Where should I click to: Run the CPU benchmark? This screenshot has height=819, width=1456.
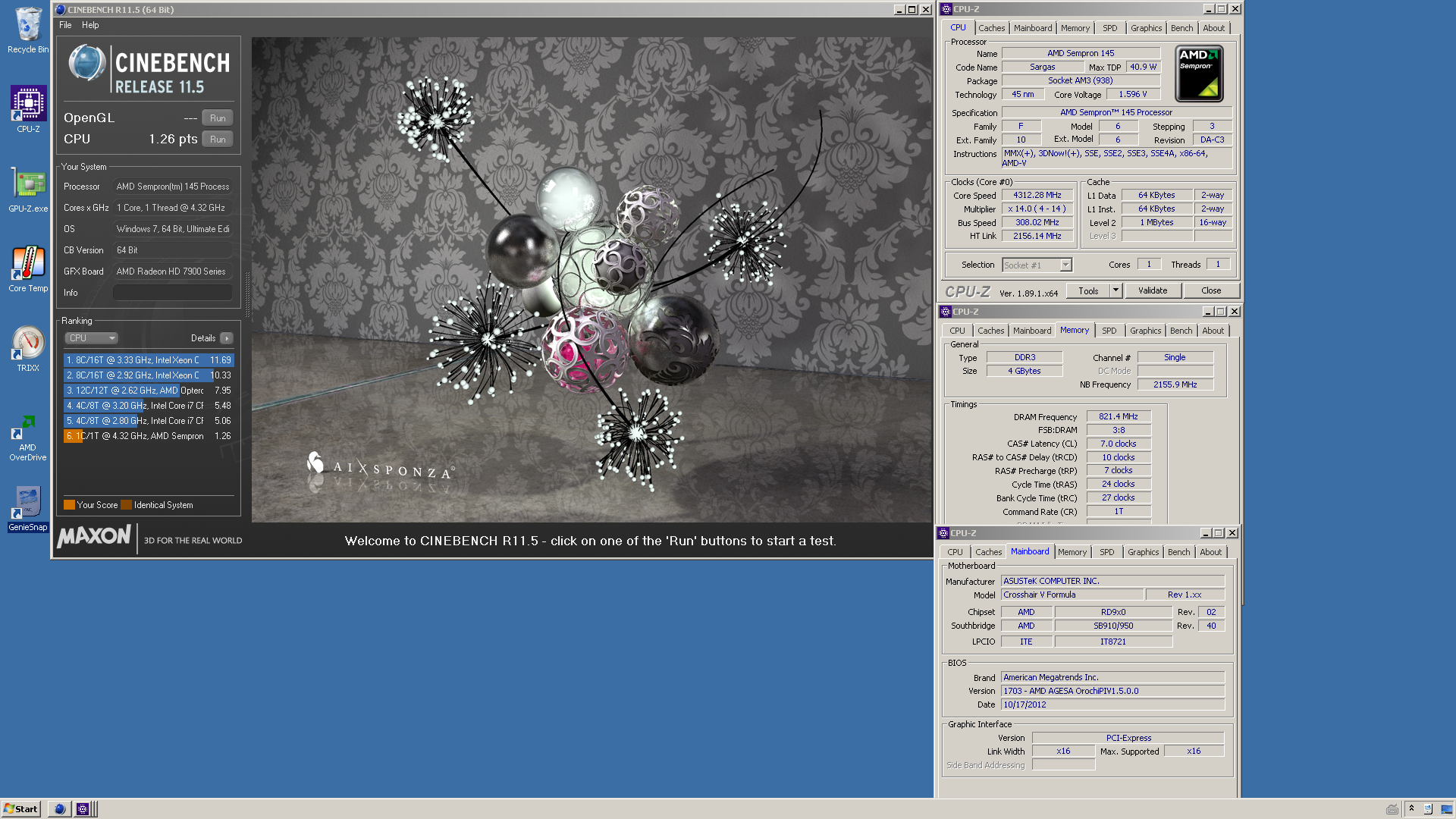[x=218, y=140]
